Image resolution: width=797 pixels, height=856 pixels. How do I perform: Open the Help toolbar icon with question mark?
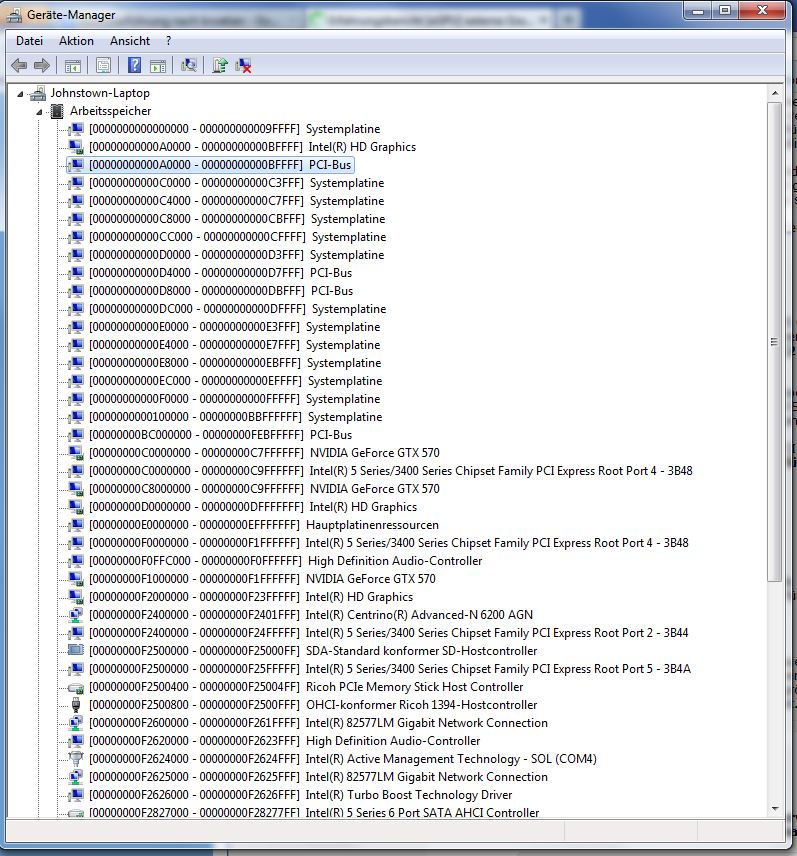(134, 66)
